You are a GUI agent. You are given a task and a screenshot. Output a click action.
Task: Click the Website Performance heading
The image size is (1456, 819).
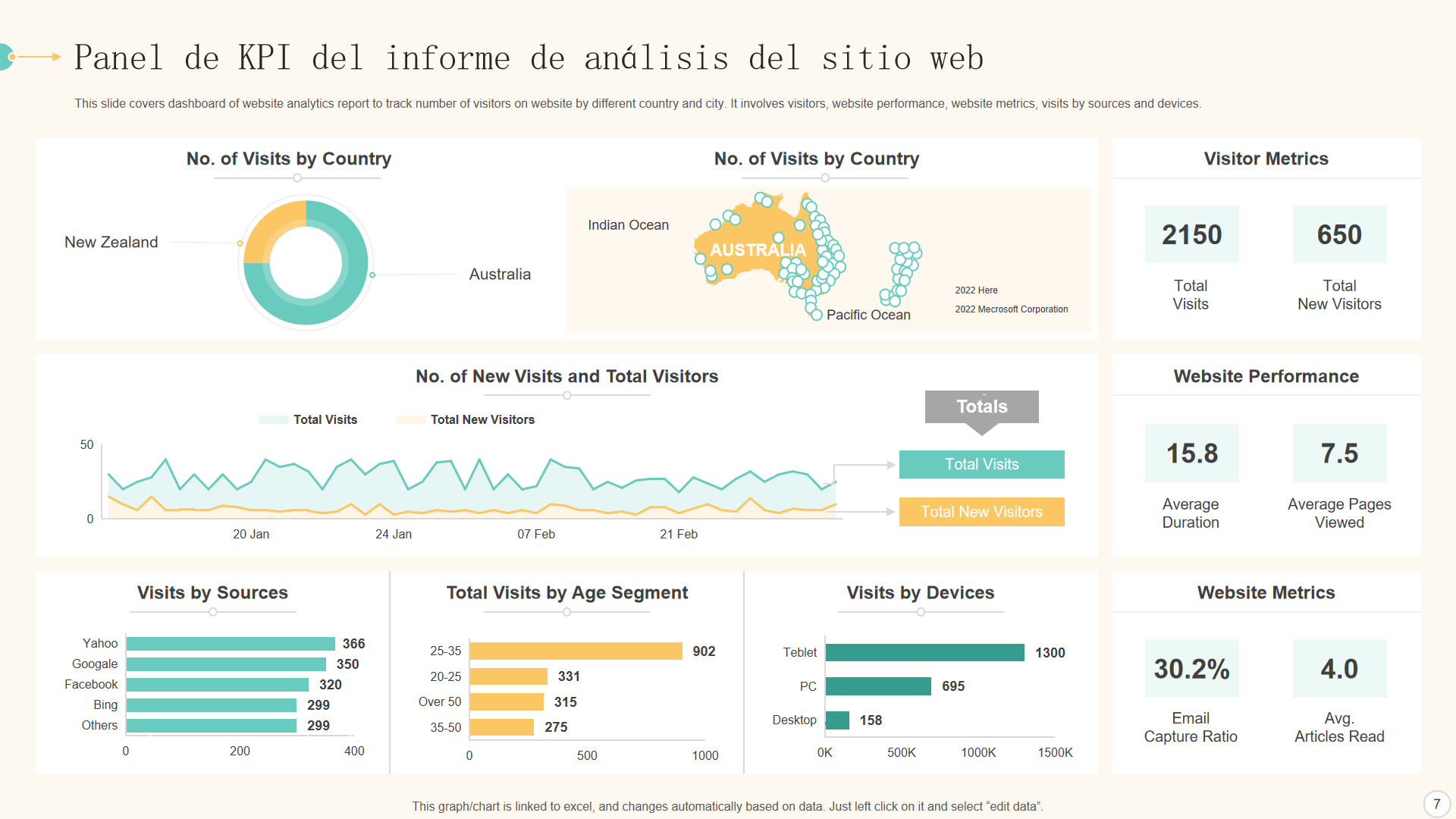tap(1266, 376)
